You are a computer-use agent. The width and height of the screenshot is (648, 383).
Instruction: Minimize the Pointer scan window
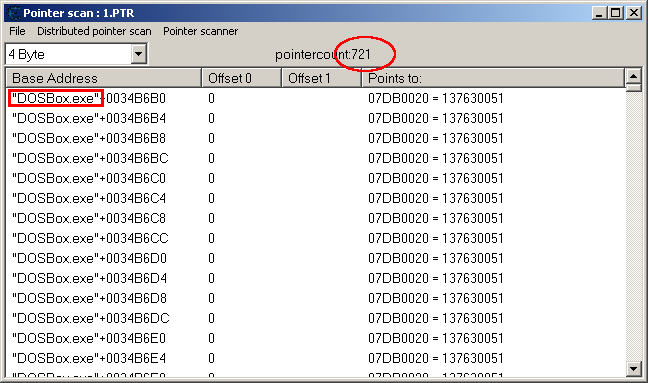click(x=599, y=13)
